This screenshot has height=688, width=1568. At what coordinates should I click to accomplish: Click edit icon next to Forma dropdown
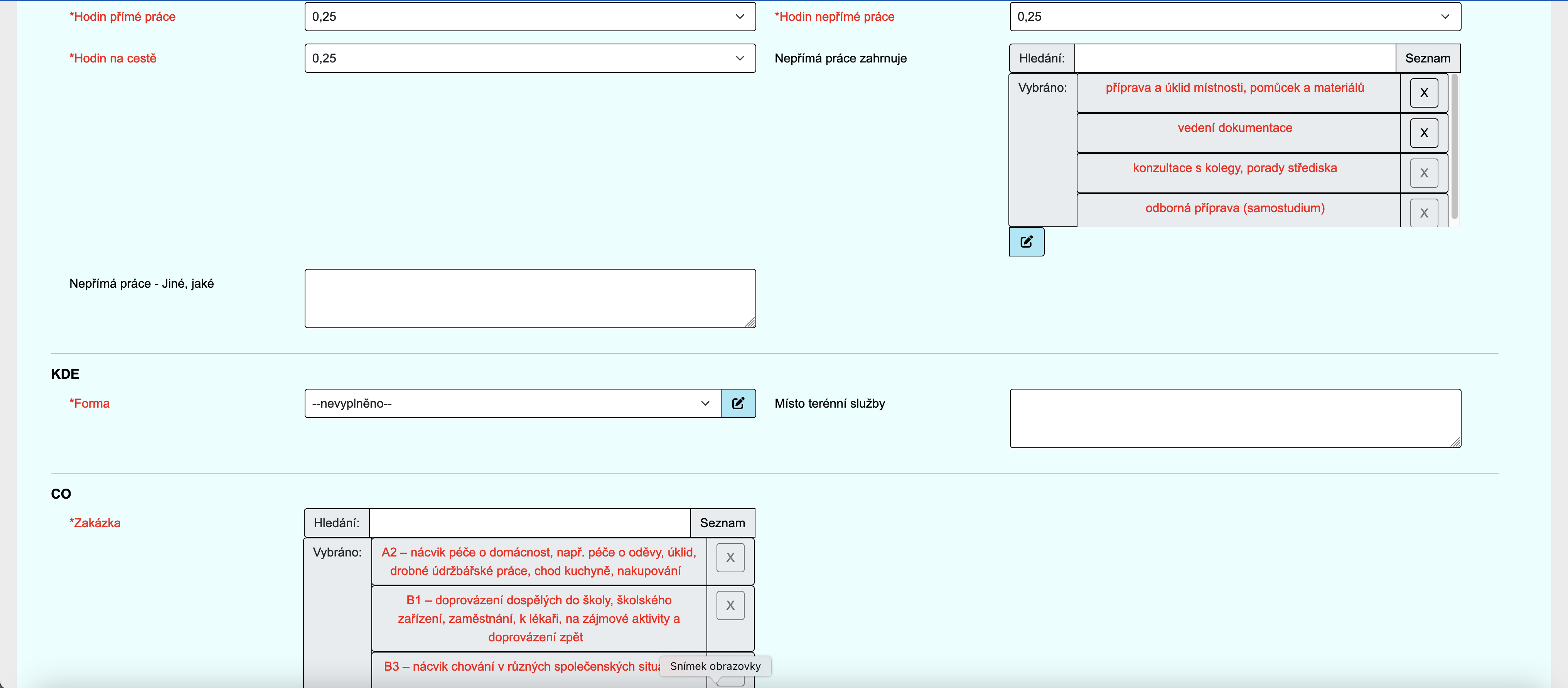coord(738,403)
